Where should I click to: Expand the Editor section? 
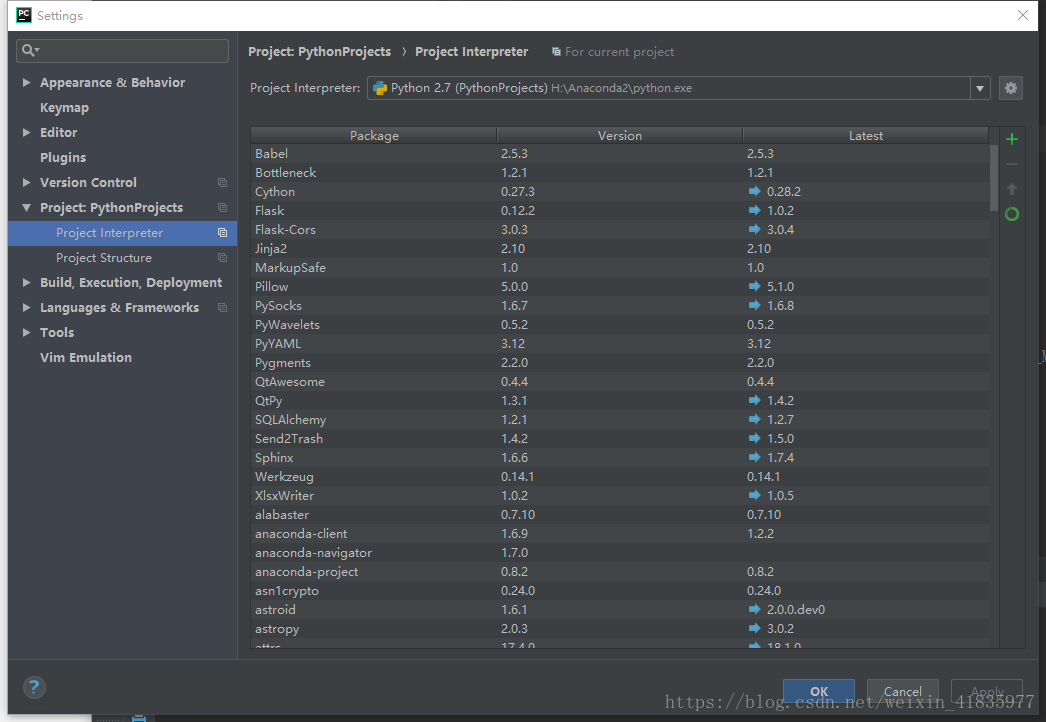[x=27, y=132]
